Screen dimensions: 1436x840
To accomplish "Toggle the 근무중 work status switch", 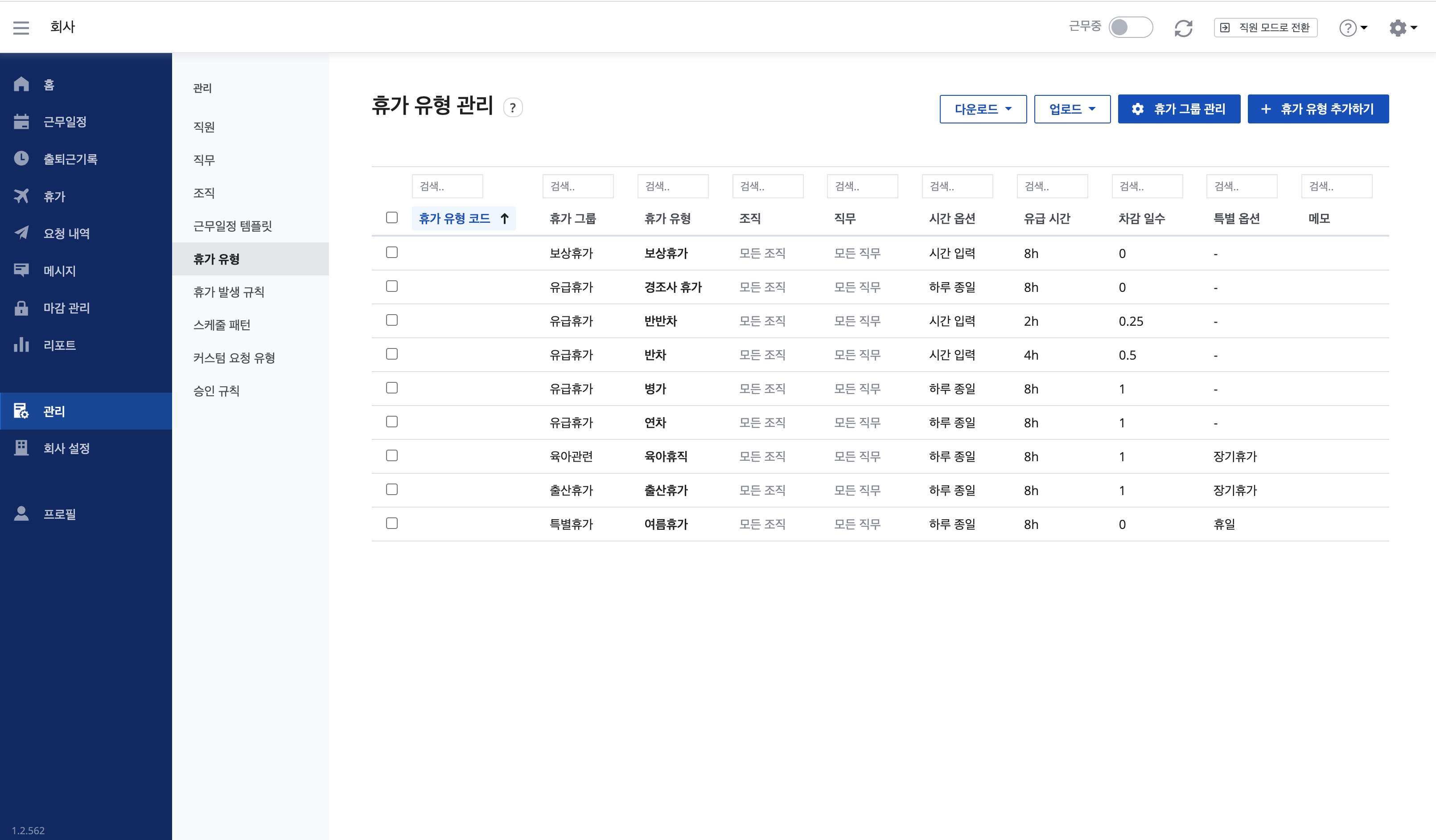I will pyautogui.click(x=1131, y=27).
